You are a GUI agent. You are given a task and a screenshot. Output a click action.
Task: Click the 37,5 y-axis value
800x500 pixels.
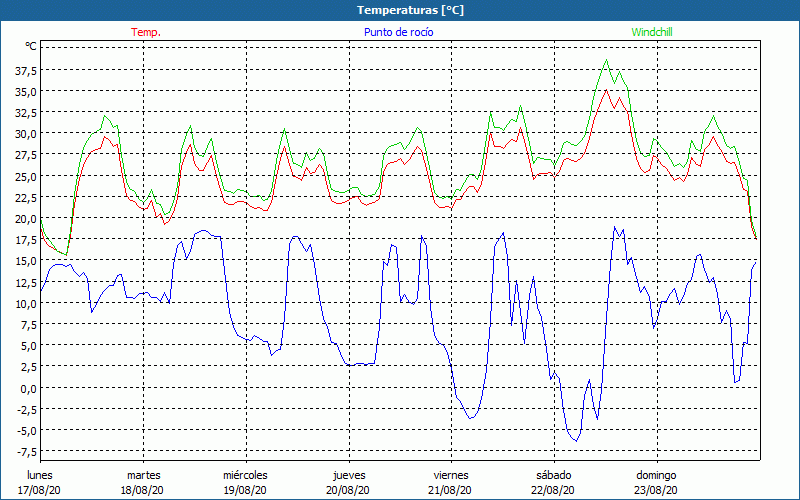click(26, 71)
